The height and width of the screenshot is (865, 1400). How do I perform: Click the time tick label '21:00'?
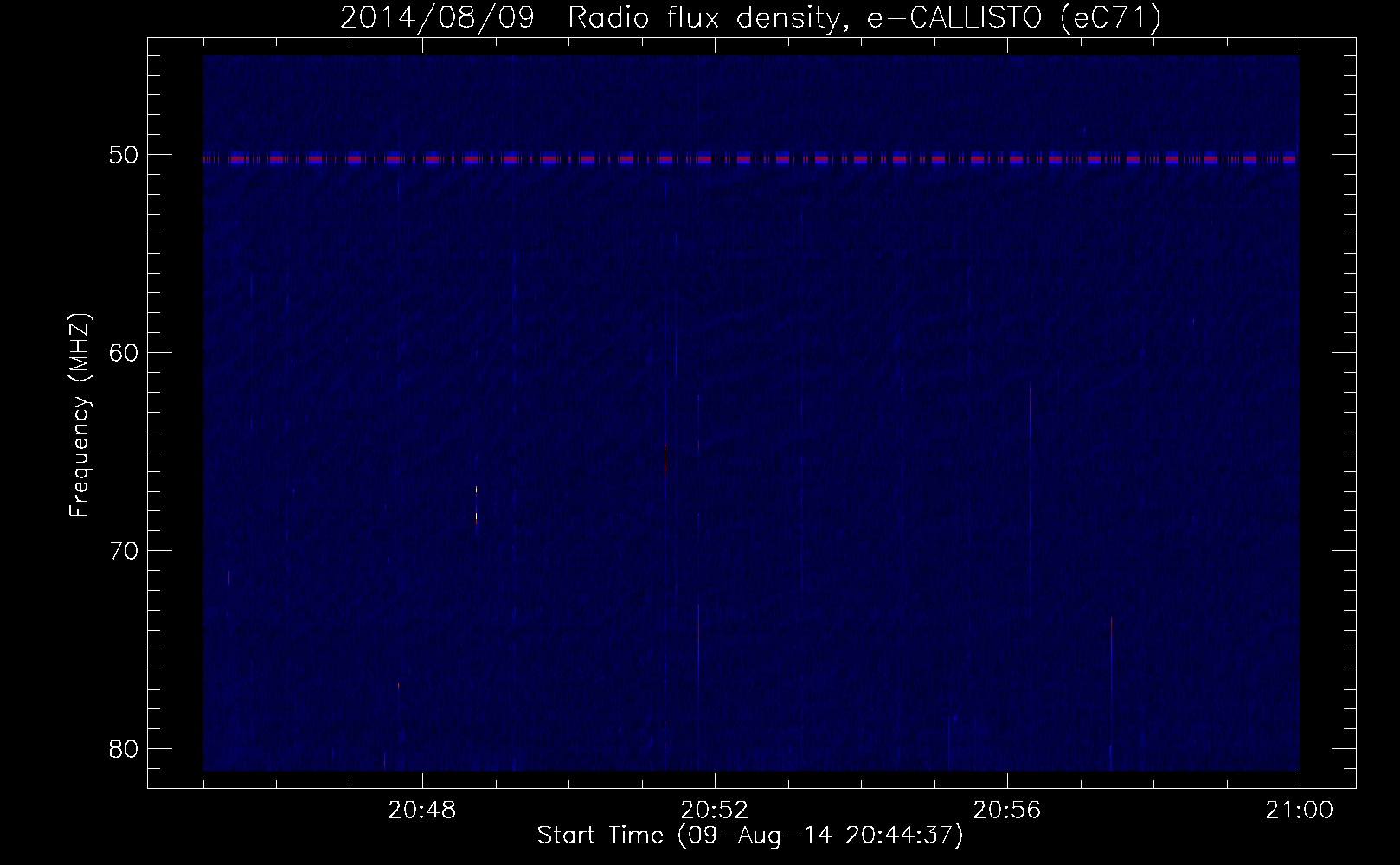point(1300,811)
